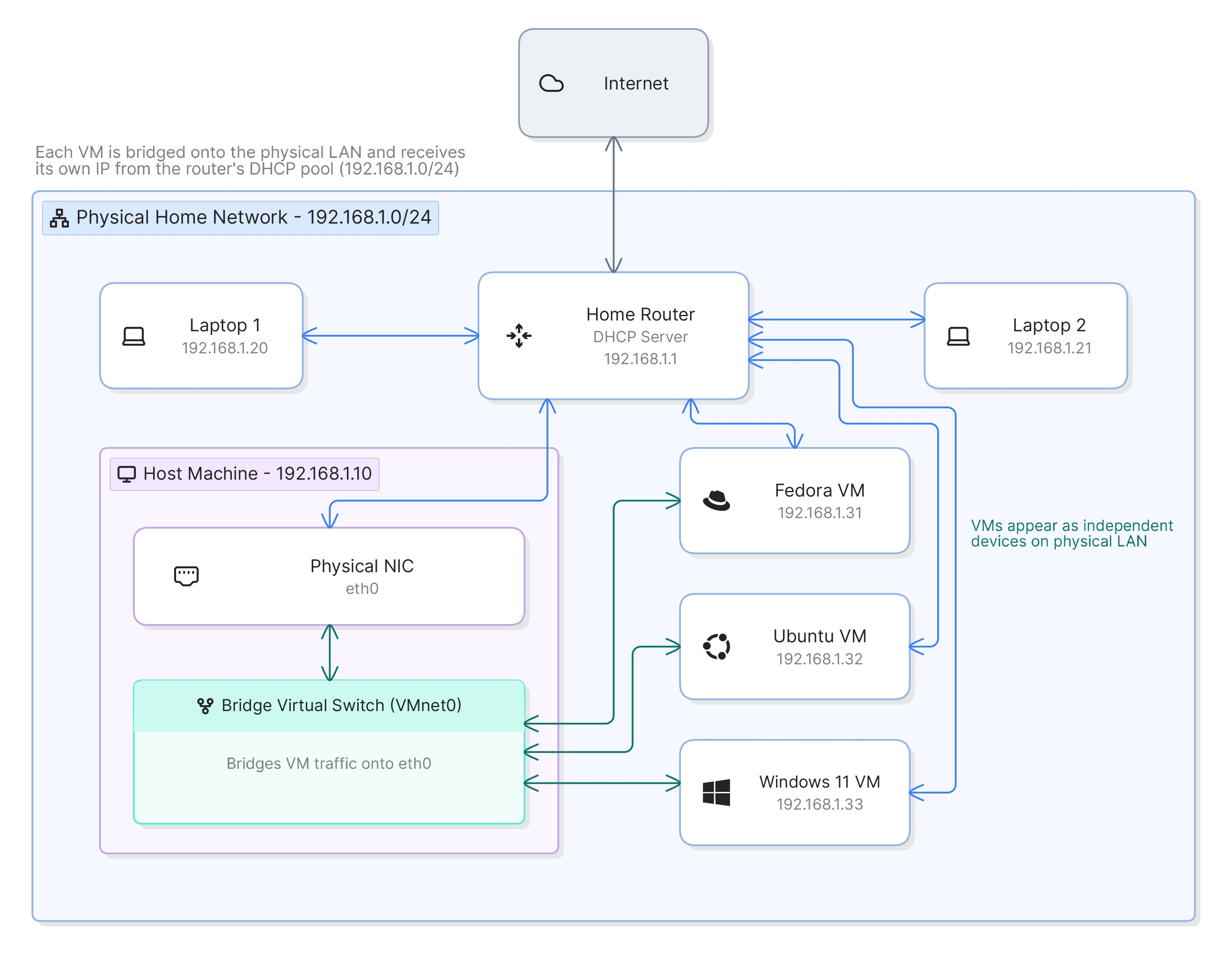
Task: Click the IP address 192.168.1.31
Action: click(x=820, y=513)
